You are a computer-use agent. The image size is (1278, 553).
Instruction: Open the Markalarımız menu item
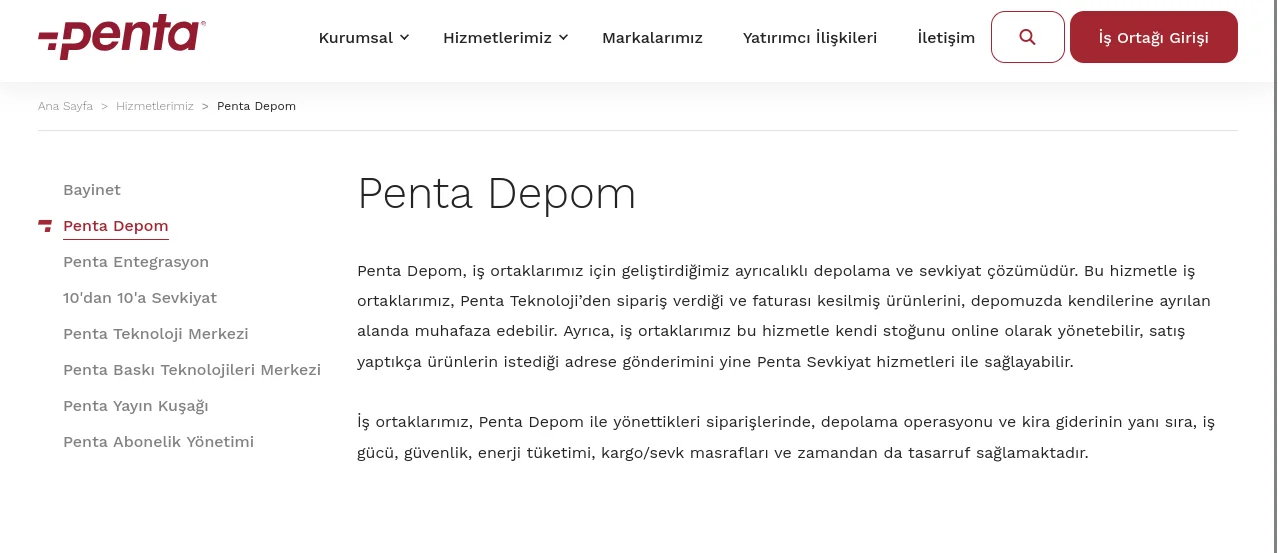(x=652, y=38)
